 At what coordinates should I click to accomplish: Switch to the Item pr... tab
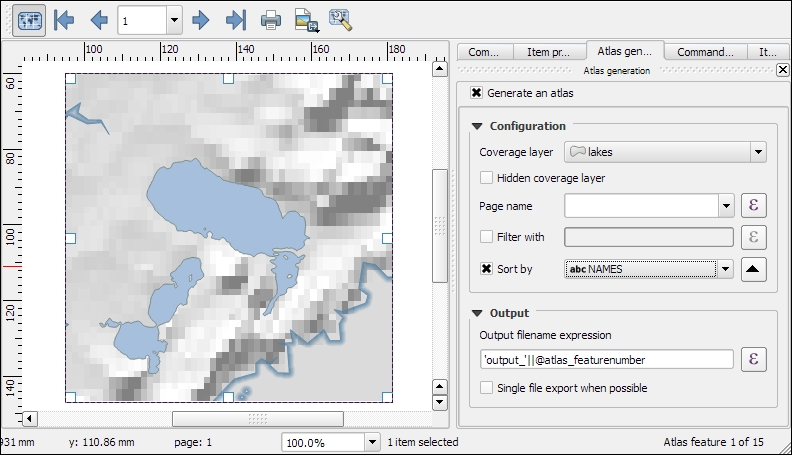click(549, 52)
